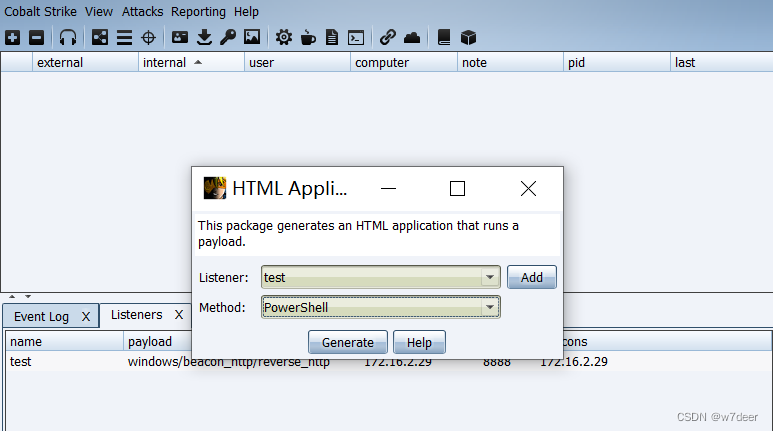Show sessions in Pivot Graph view
773x431 pixels.
(x=100, y=37)
